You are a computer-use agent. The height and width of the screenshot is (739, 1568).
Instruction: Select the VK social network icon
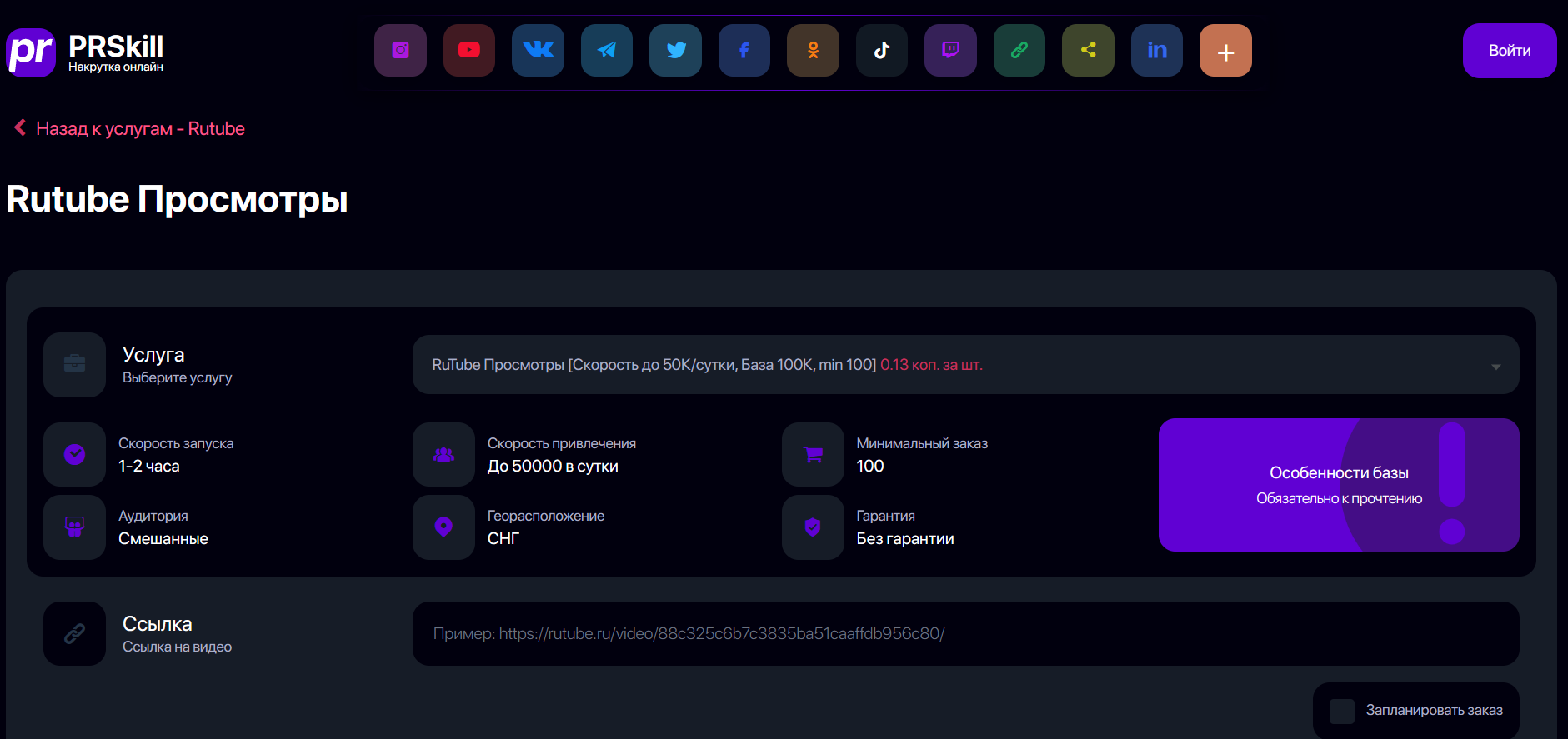click(538, 50)
